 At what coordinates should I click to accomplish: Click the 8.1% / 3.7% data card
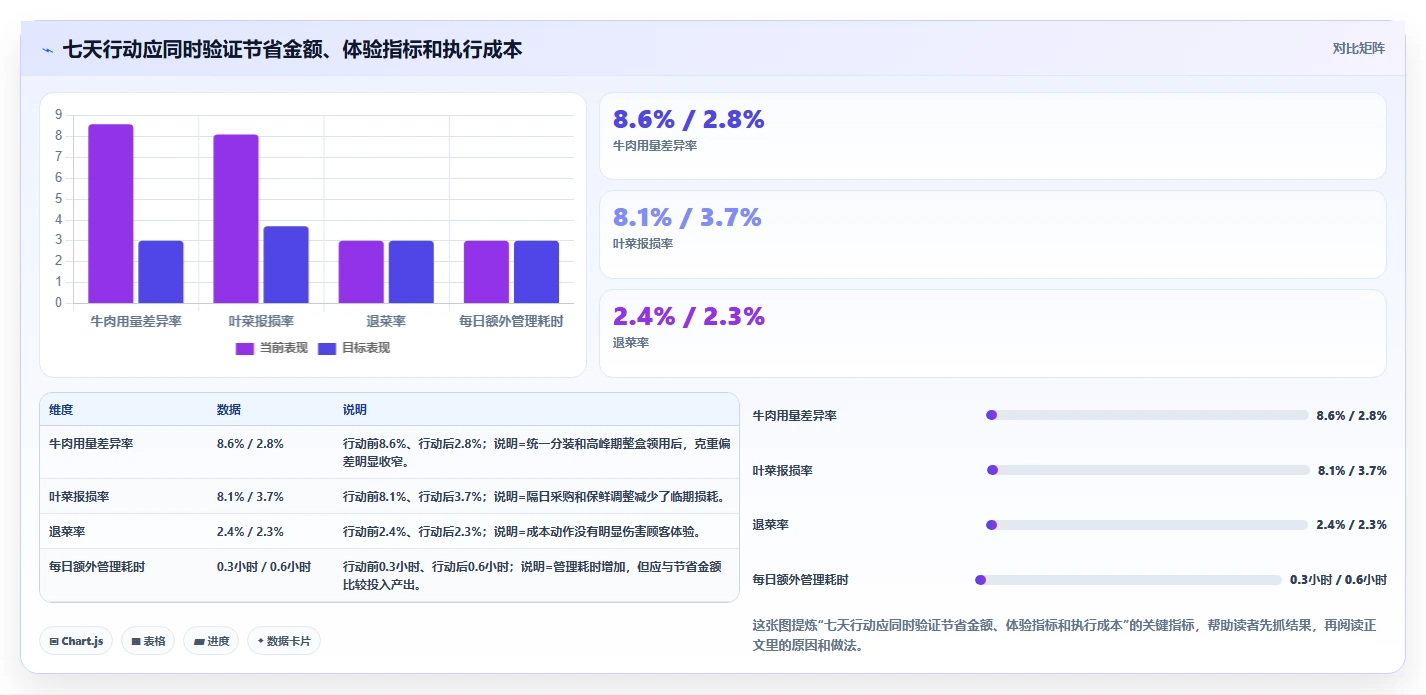(993, 234)
